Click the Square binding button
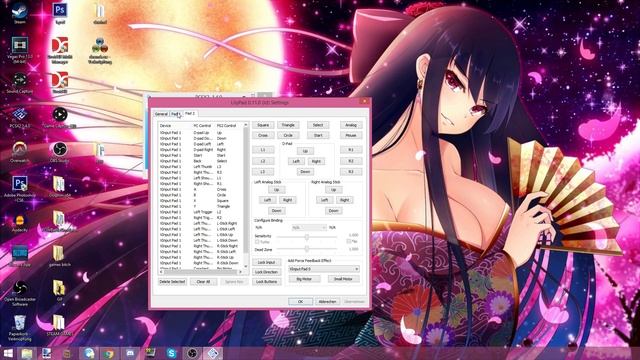The image size is (640, 360). tap(263, 125)
